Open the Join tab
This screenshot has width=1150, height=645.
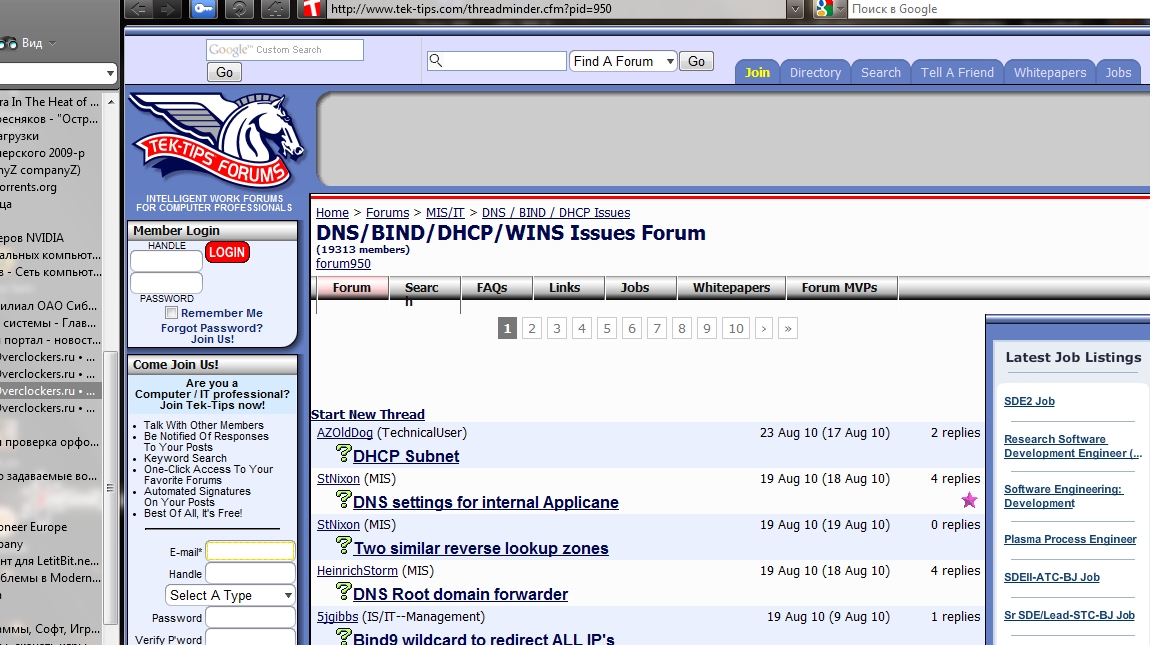(756, 73)
